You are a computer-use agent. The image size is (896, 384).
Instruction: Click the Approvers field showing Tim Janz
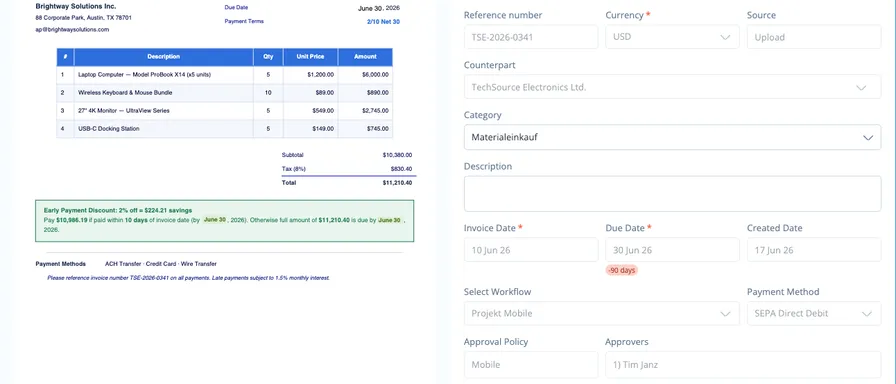point(743,365)
